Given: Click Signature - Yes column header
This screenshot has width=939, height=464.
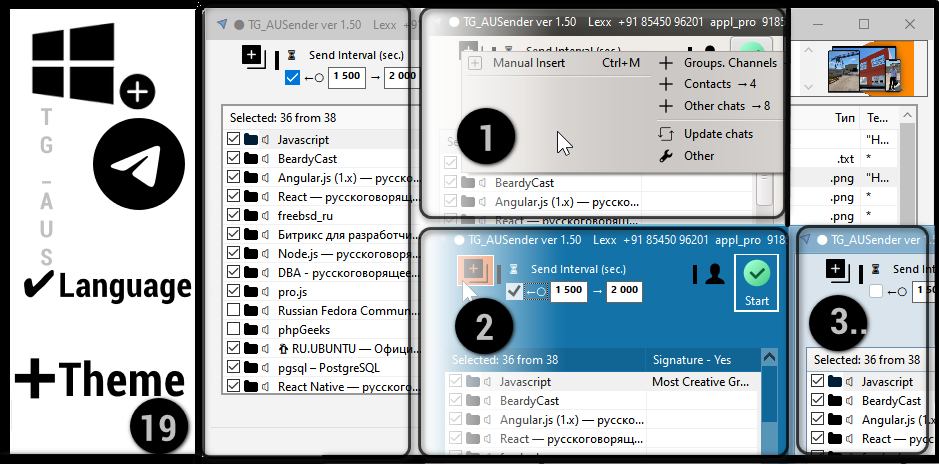Looking at the screenshot, I should (702, 360).
